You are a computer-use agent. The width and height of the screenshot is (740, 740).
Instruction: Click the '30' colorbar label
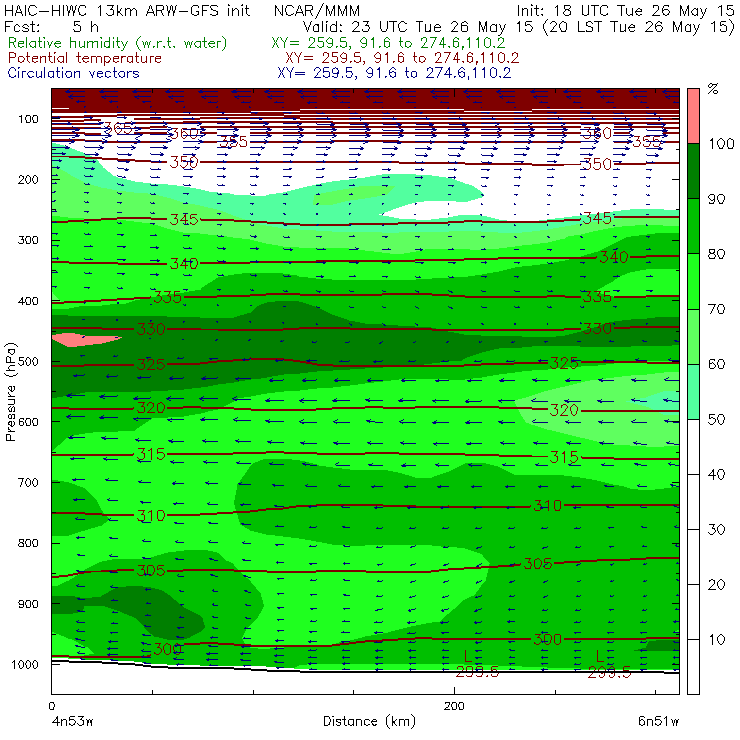(716, 530)
